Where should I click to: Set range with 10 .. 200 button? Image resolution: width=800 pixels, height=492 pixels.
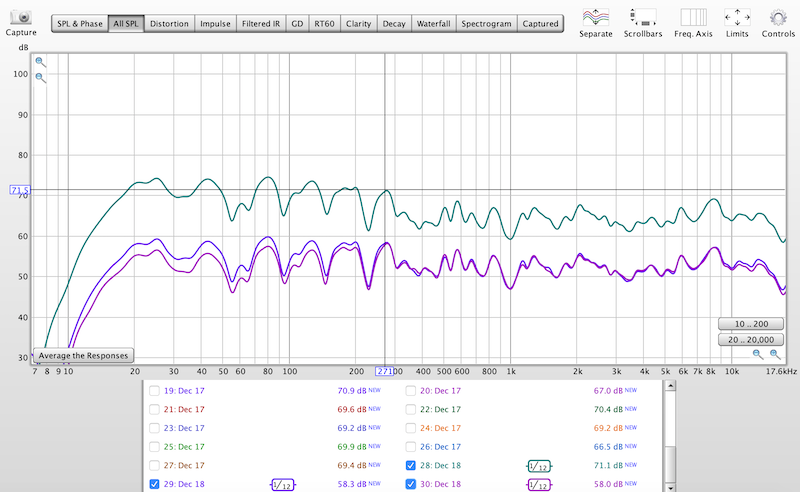[751, 324]
